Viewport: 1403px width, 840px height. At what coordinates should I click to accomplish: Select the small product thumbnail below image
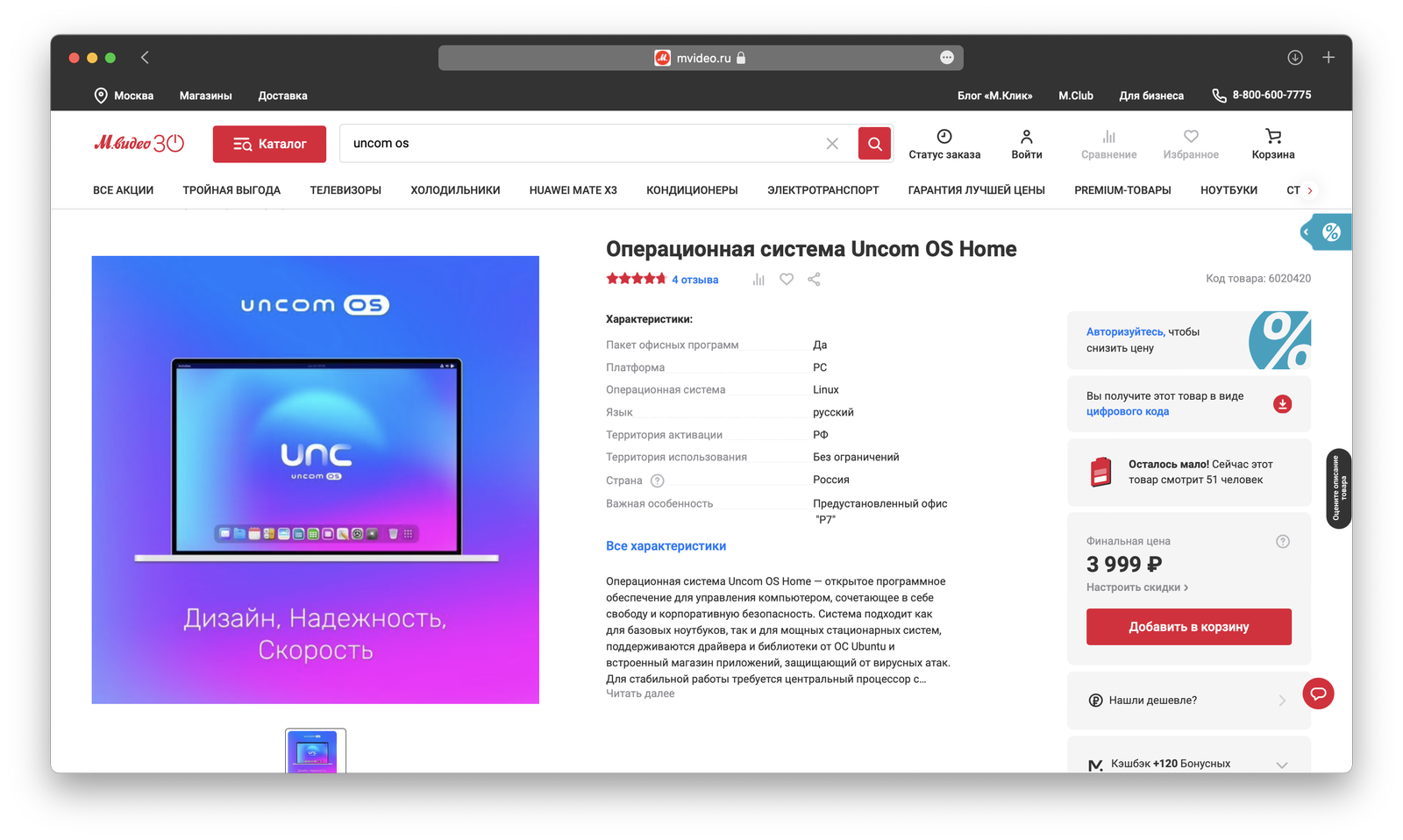(316, 751)
